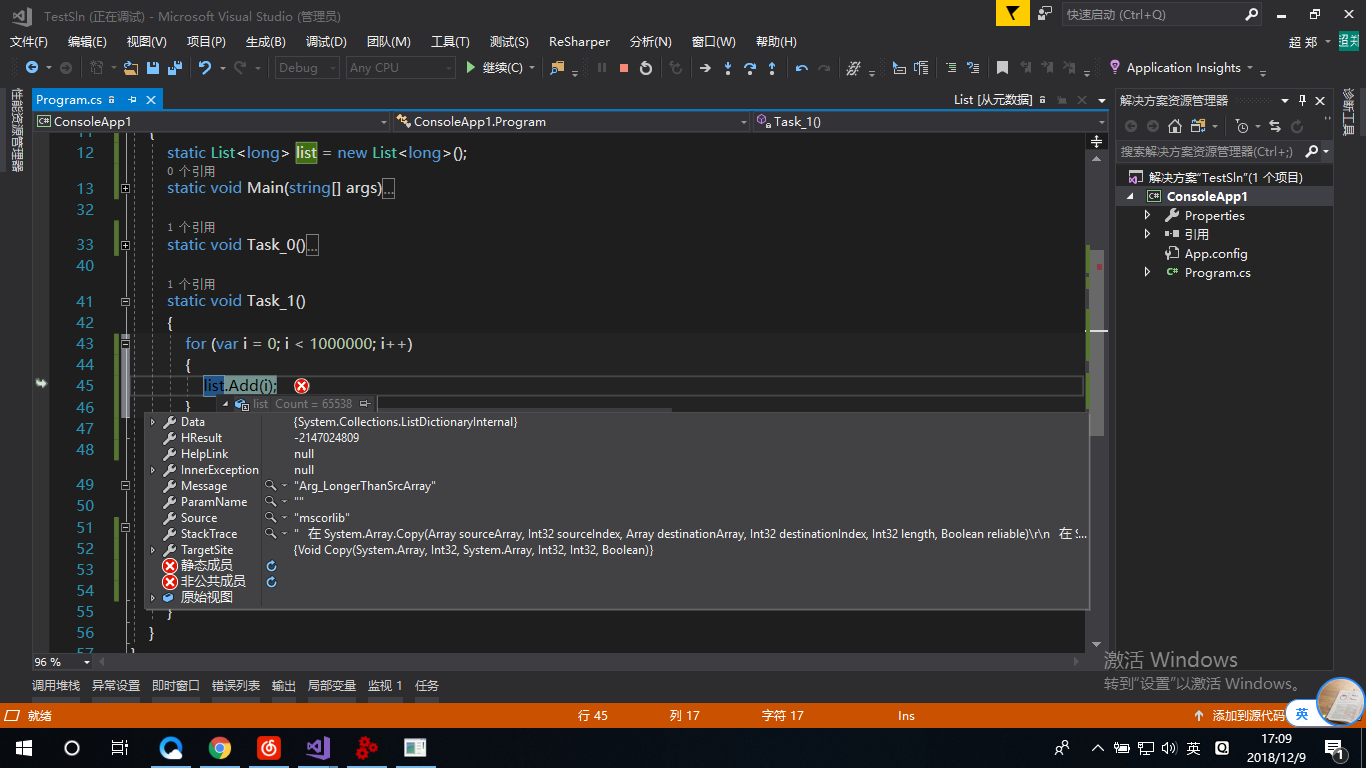Viewport: 1366px width, 768px height.
Task: Click the yellow notification flag icon
Action: tap(1013, 14)
